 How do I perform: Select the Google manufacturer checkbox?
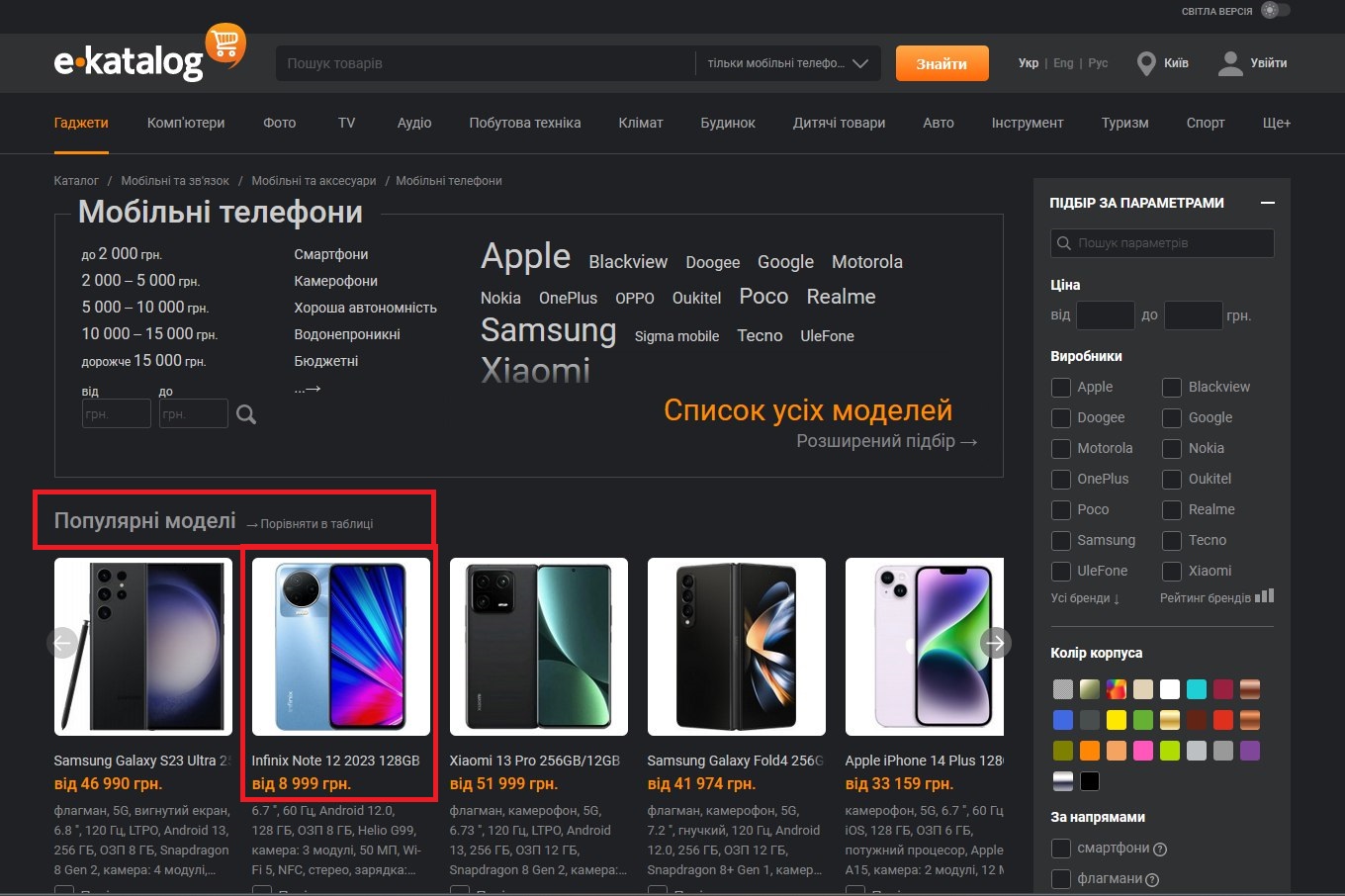(1171, 417)
